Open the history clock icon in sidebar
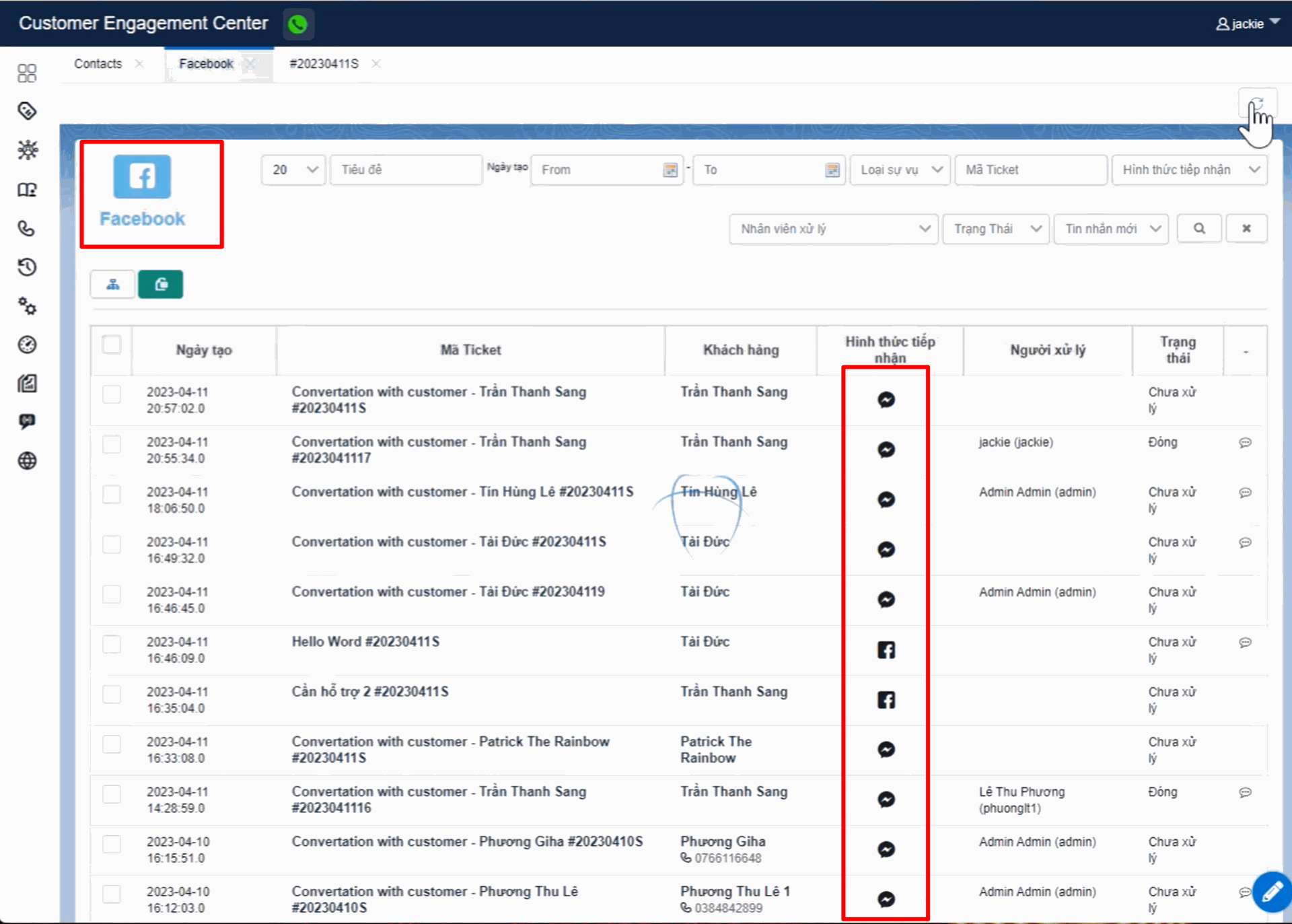This screenshot has width=1292, height=924. [27, 267]
